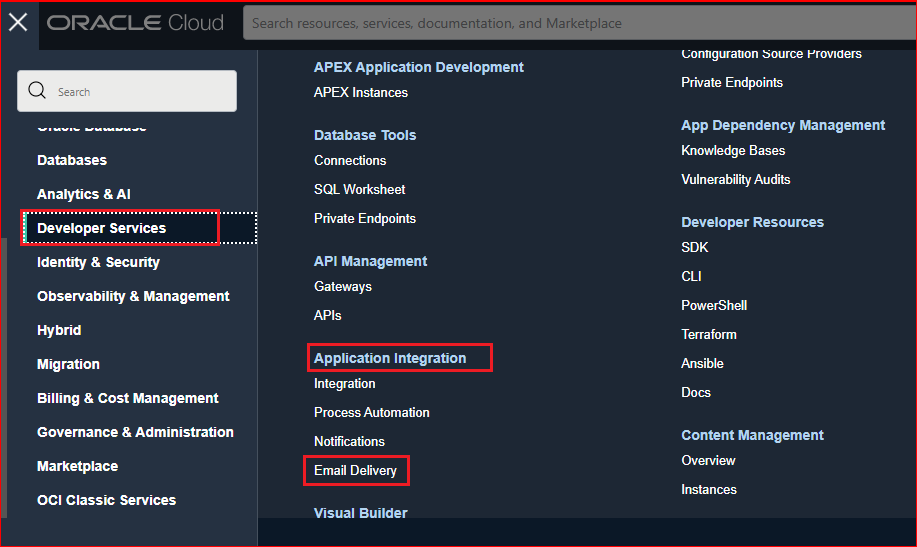Go to Content Management Instances
Viewport: 917px width, 547px height.
tap(709, 490)
